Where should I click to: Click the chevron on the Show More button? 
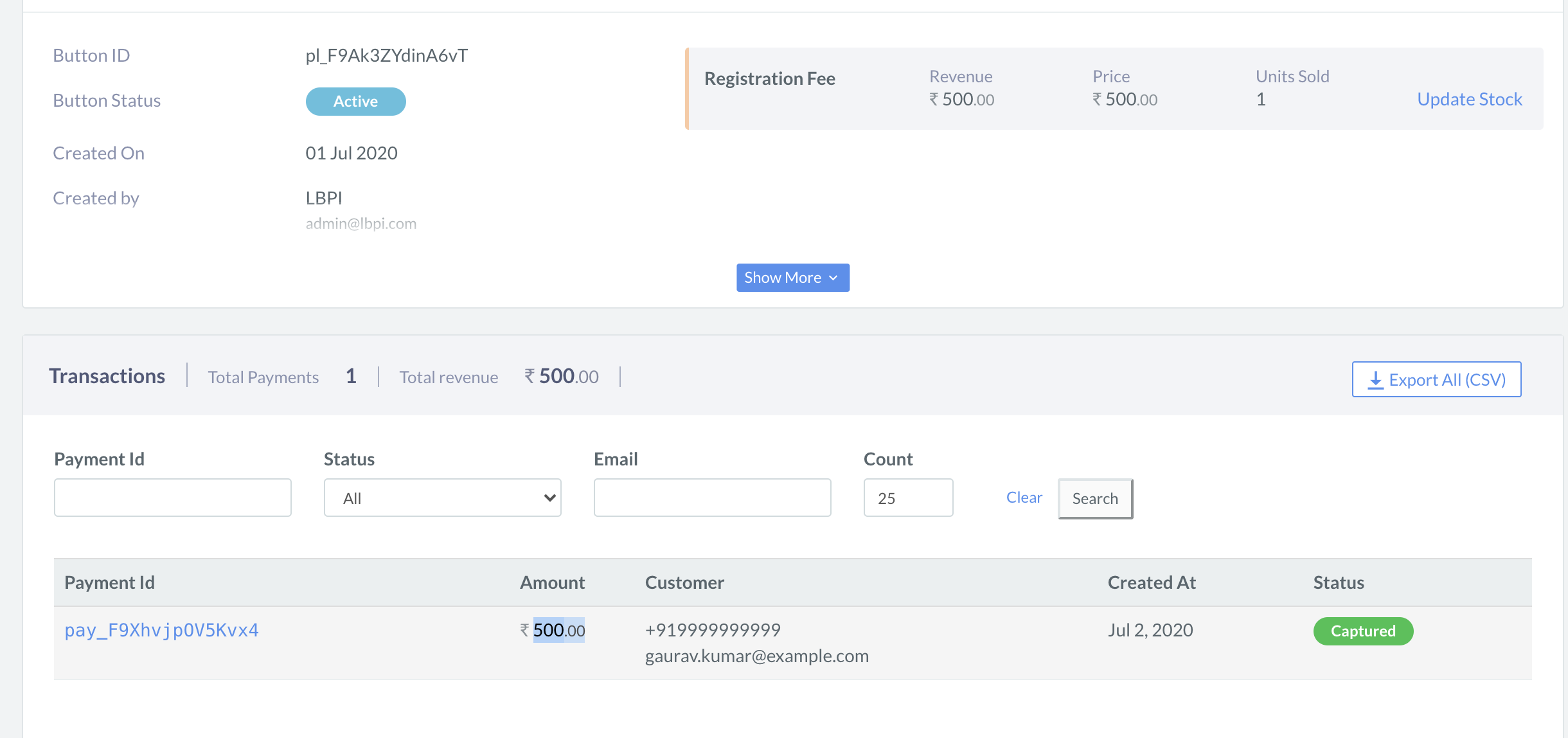tap(834, 278)
